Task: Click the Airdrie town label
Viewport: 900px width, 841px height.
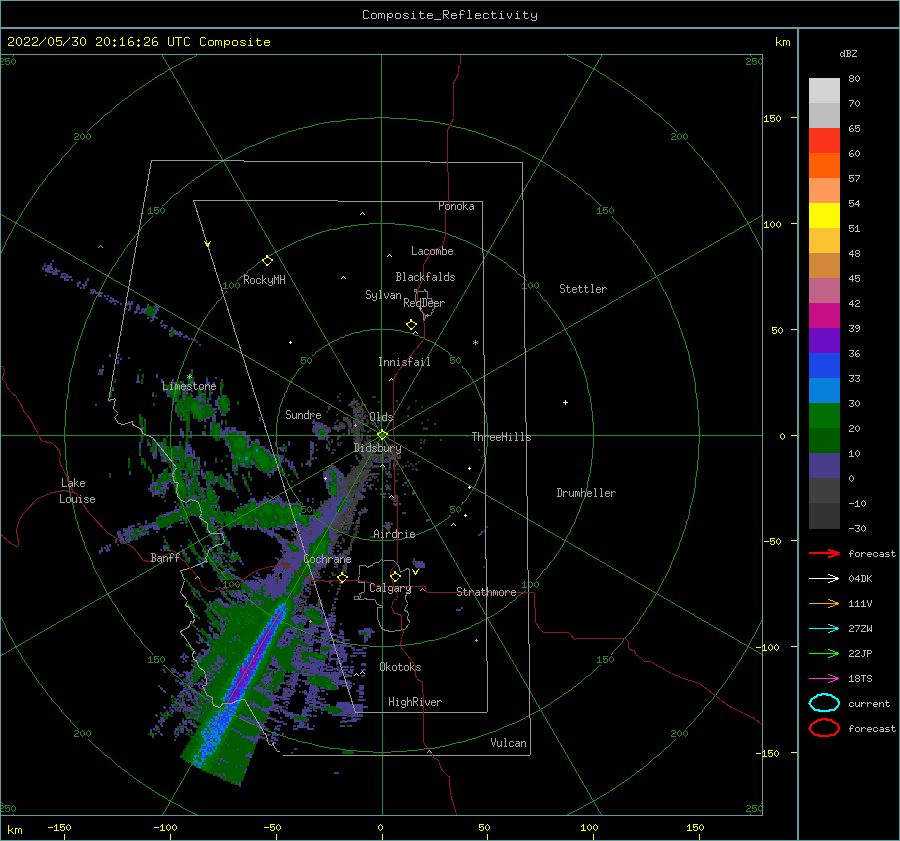Action: coord(394,534)
